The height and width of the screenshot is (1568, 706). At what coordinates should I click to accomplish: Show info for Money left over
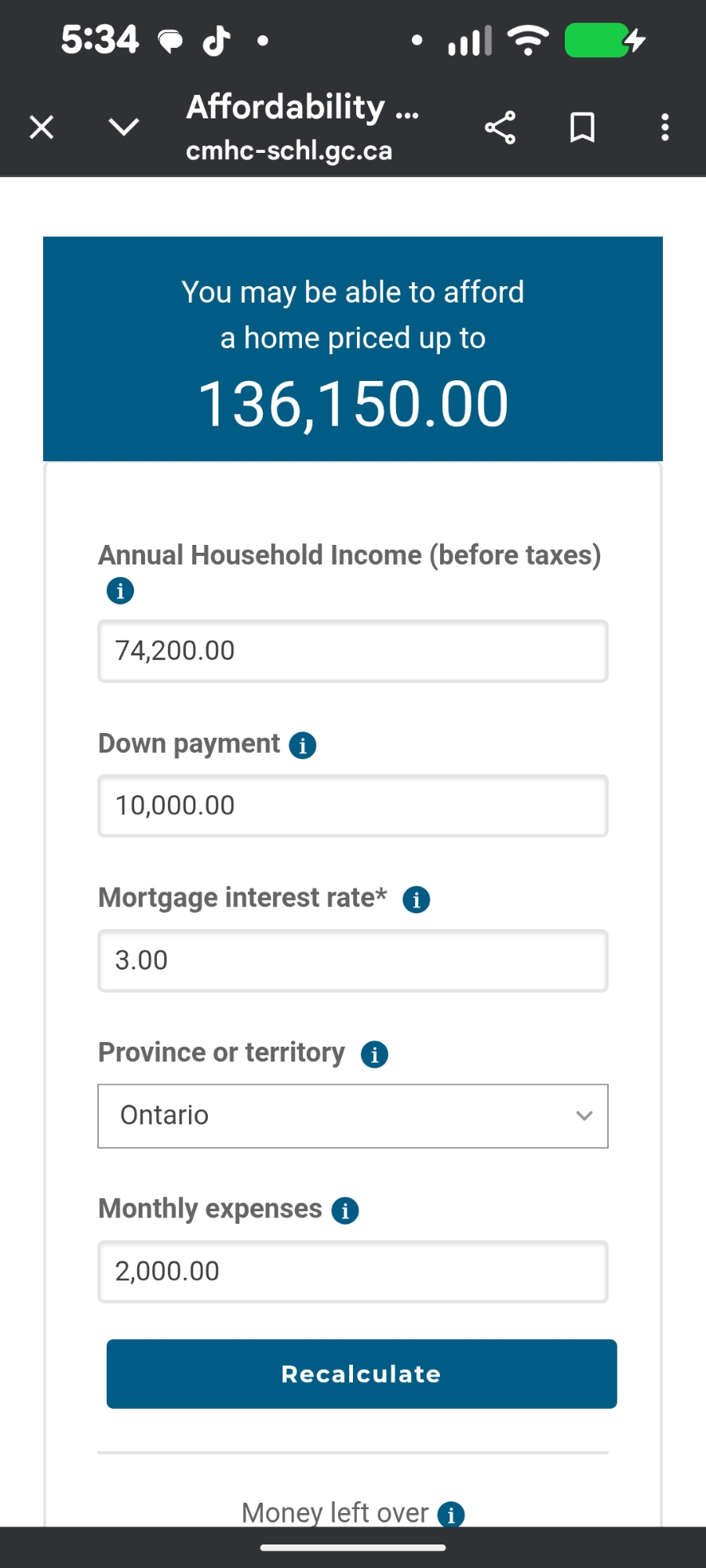451,1514
